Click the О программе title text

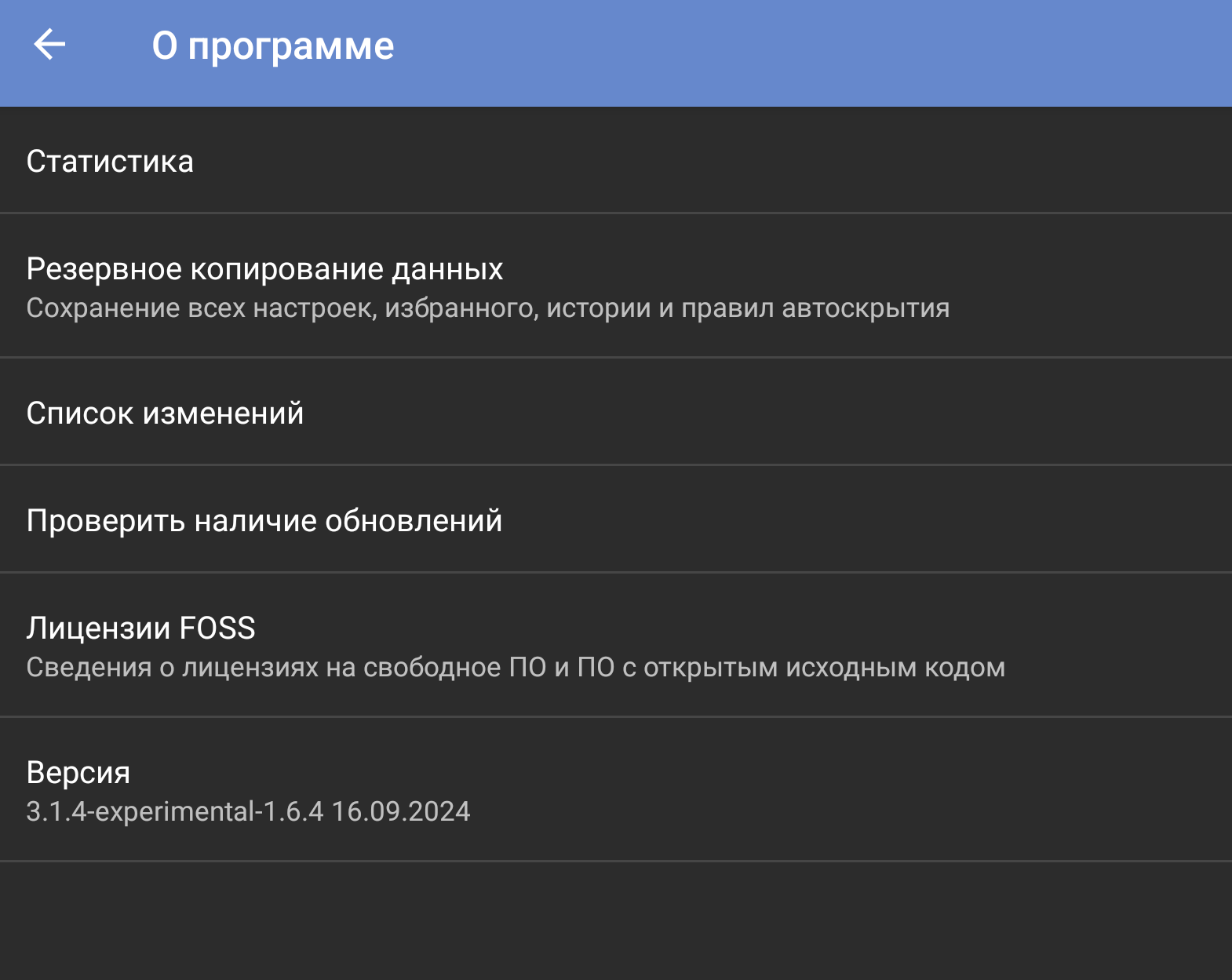pyautogui.click(x=273, y=46)
